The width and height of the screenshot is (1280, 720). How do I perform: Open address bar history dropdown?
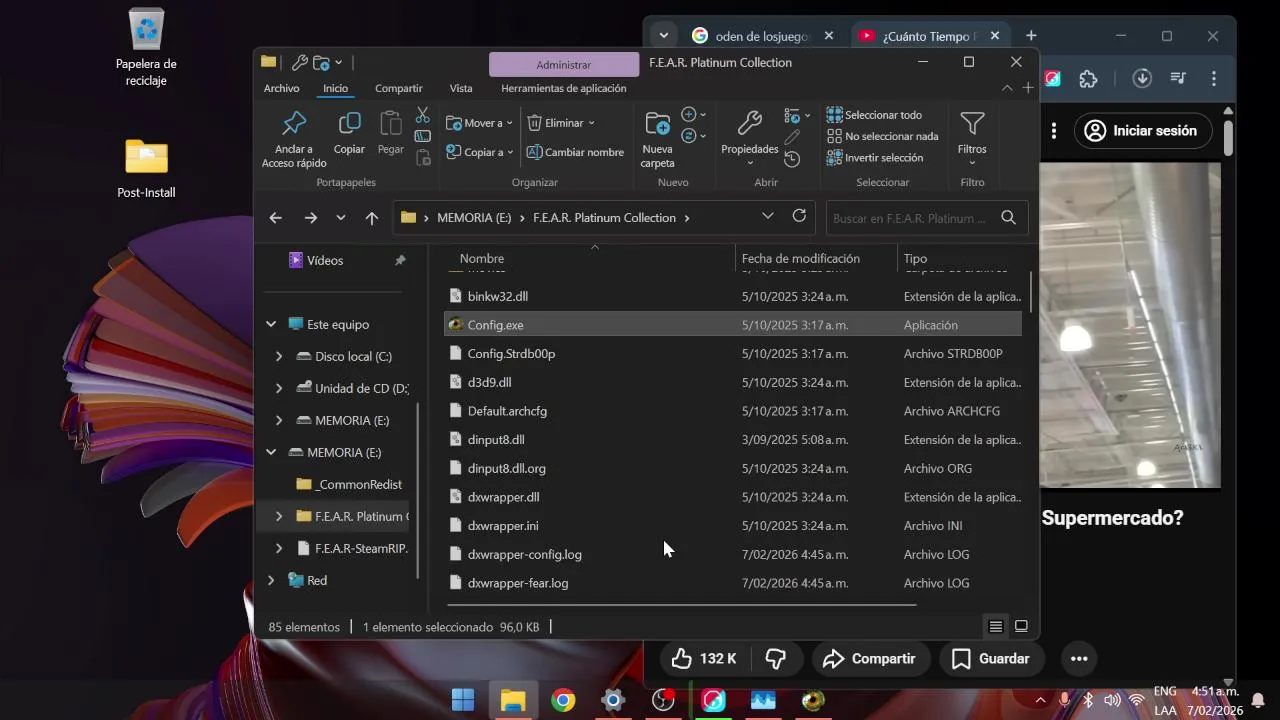[x=767, y=216]
